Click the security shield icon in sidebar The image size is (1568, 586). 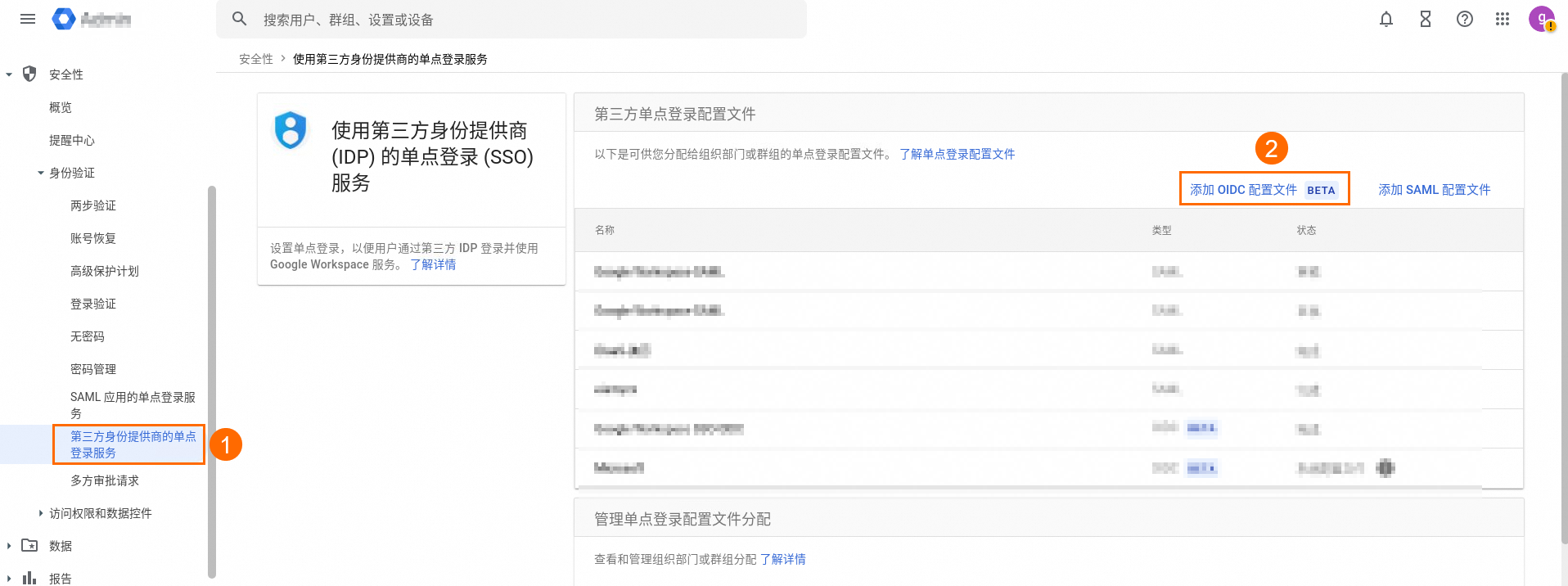29,74
